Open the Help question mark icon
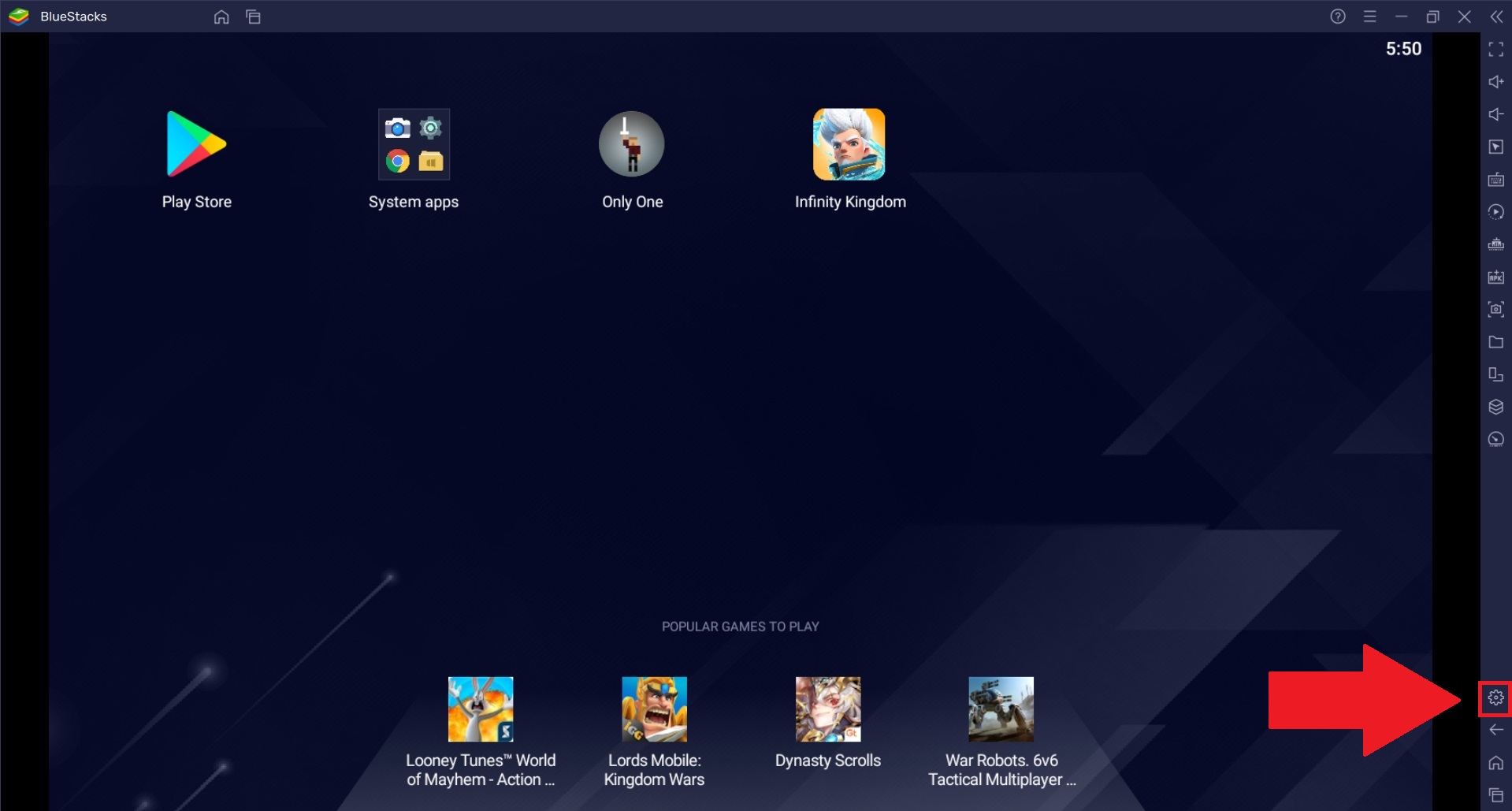This screenshot has height=811, width=1512. point(1338,17)
